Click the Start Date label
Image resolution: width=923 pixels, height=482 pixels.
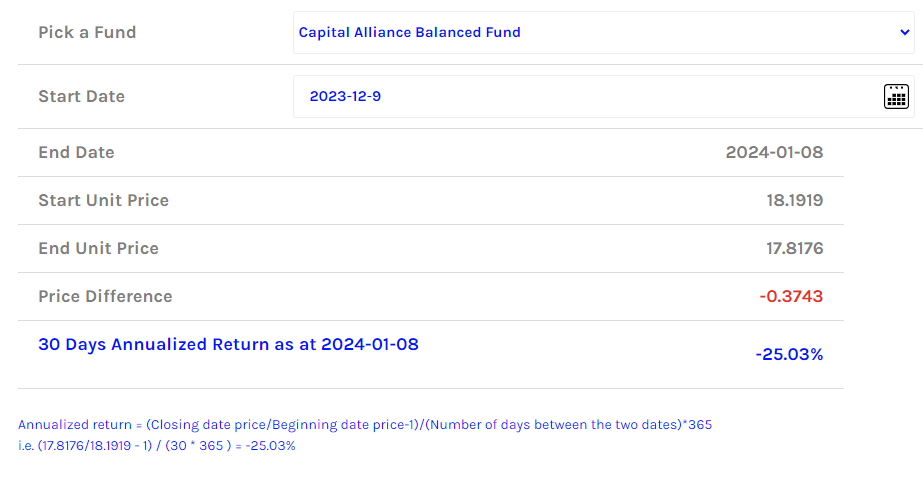click(x=81, y=97)
